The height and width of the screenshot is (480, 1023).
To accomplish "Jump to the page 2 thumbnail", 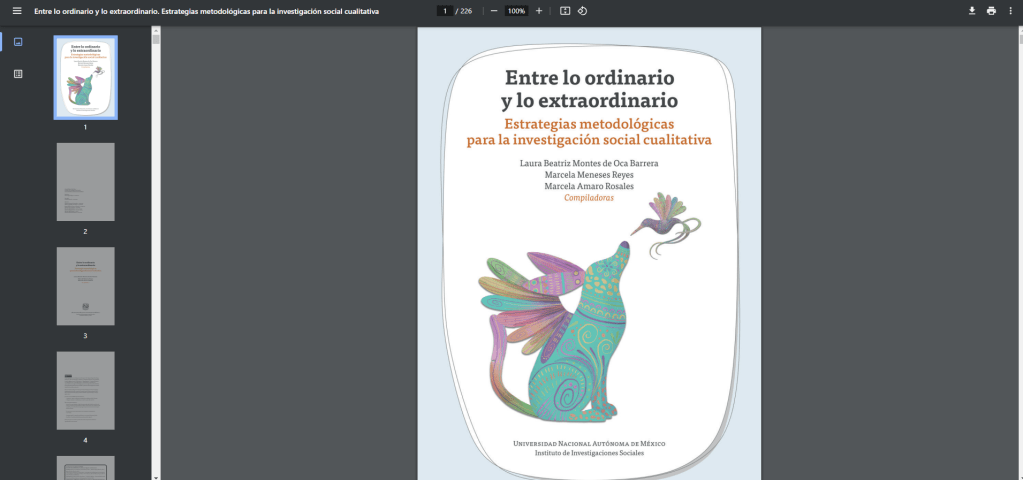I will pos(85,182).
